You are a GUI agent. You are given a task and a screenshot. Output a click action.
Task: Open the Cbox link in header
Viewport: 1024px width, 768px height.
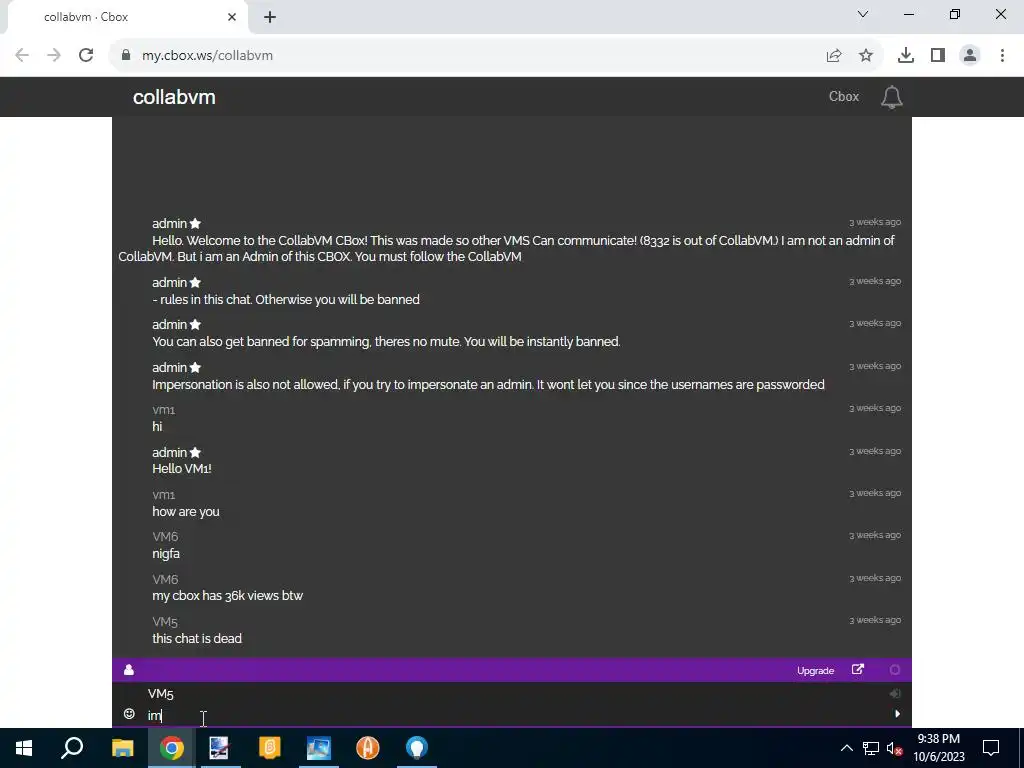click(x=843, y=97)
